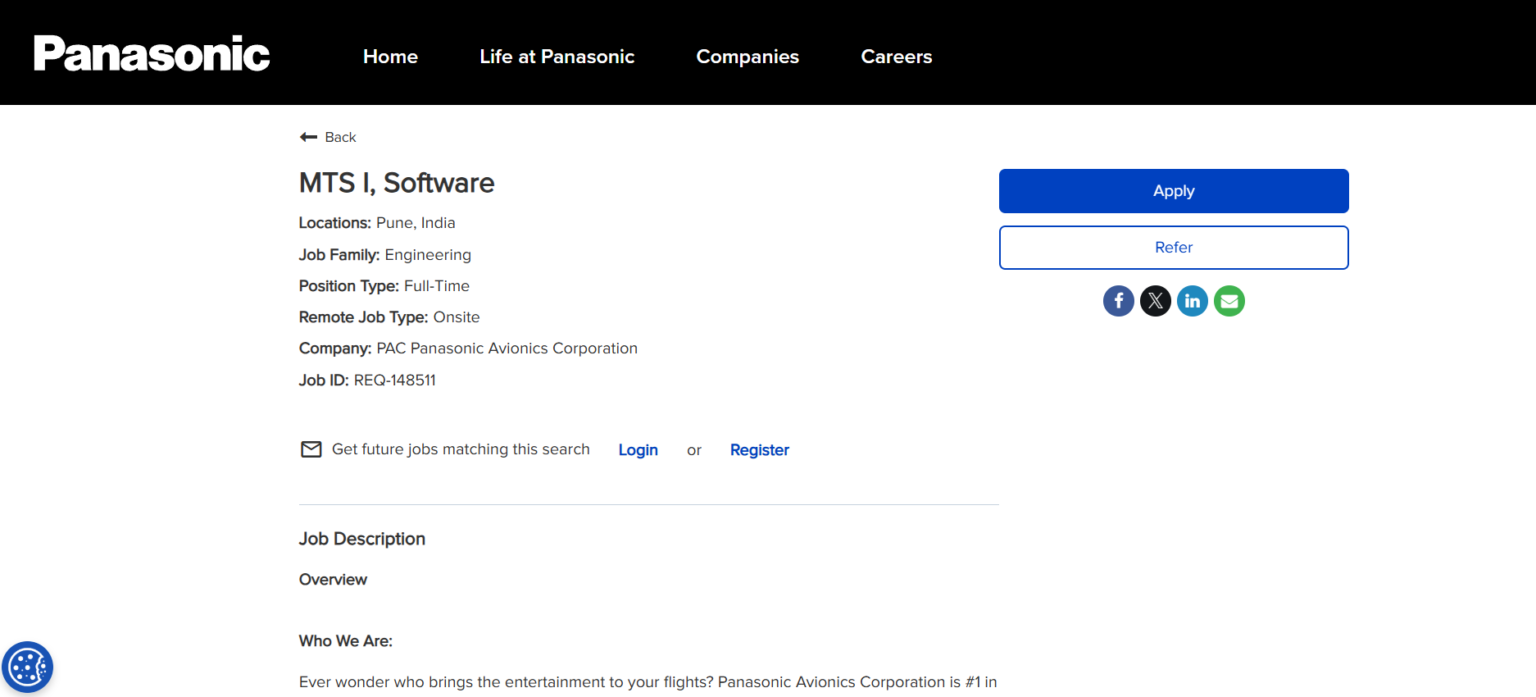
Task: Open the Home menu item
Action: click(x=390, y=57)
